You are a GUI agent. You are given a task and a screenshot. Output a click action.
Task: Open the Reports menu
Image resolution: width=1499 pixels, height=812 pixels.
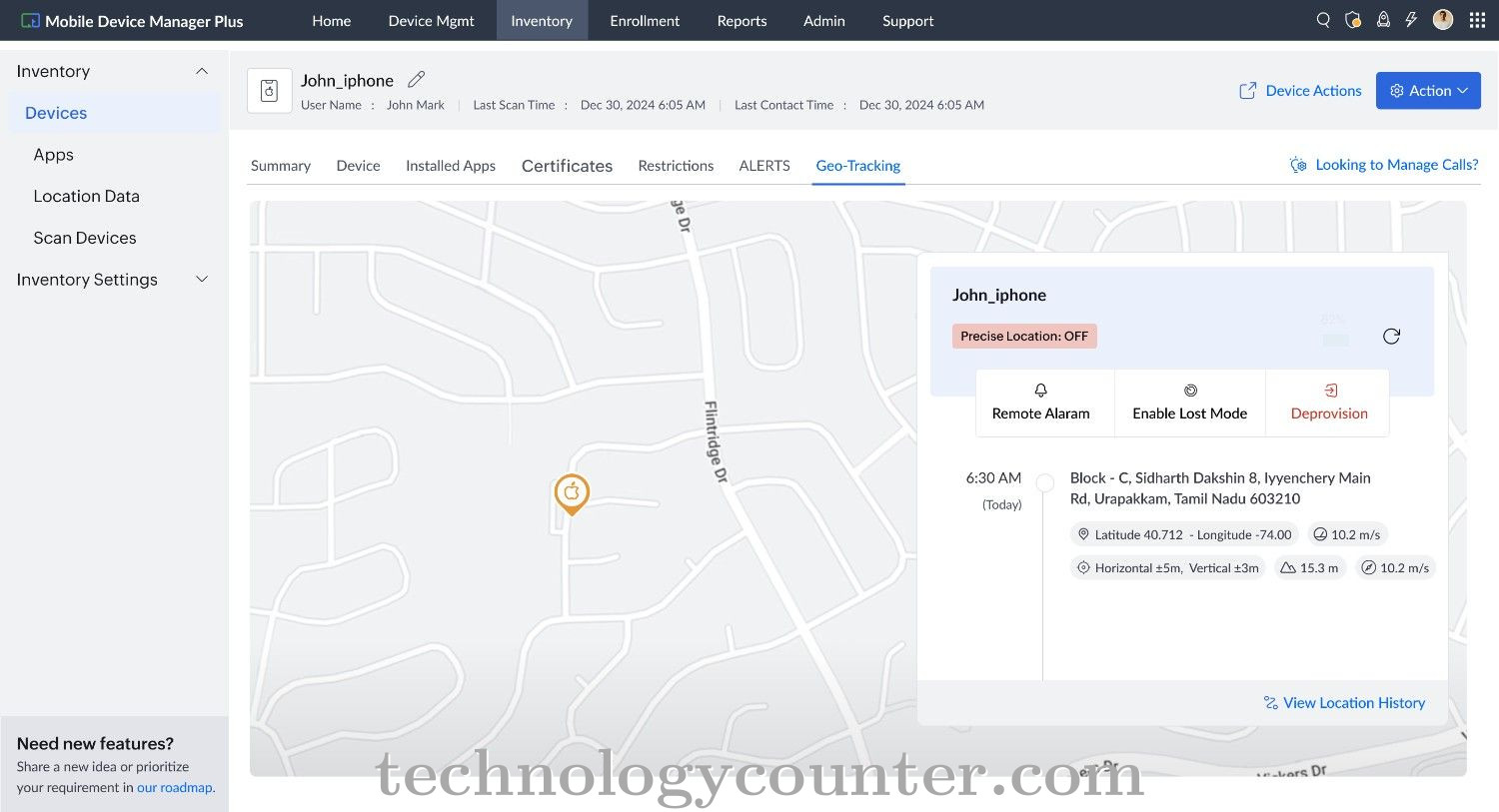(742, 20)
